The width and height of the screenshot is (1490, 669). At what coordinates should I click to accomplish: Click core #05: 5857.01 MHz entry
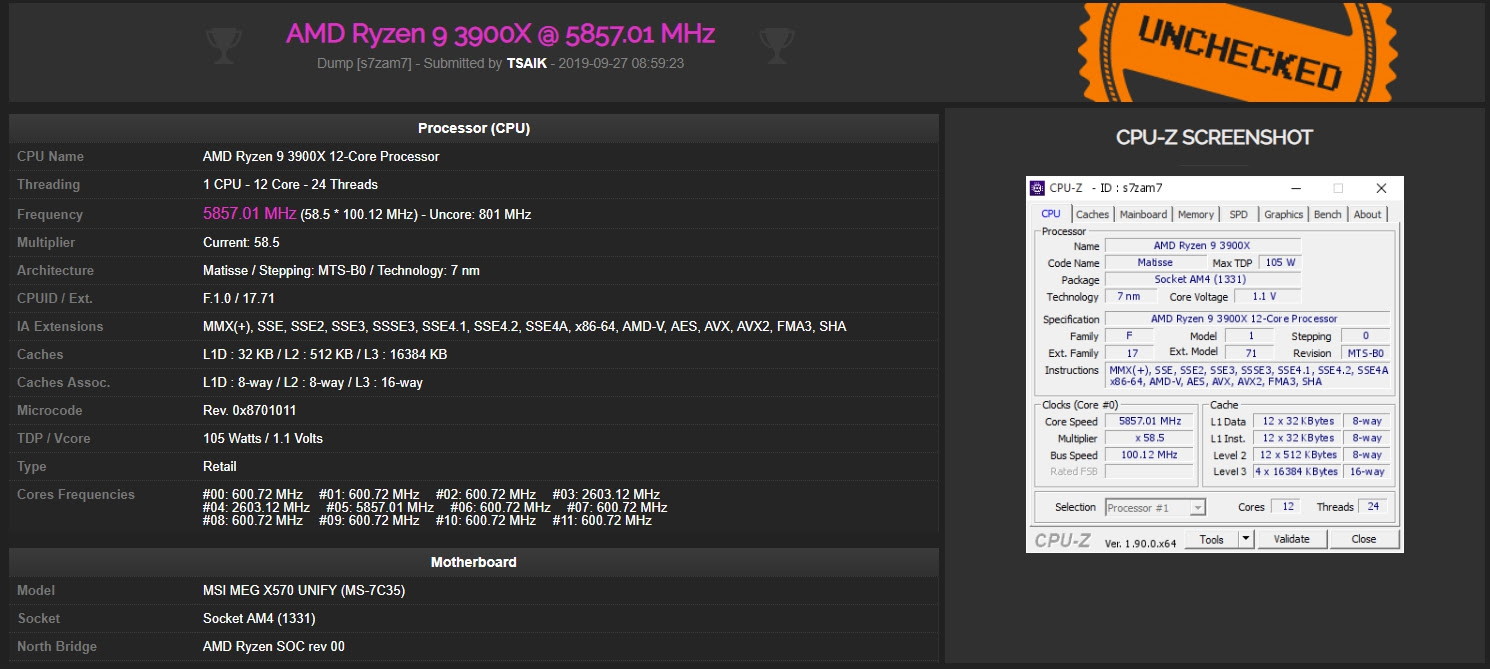(380, 507)
